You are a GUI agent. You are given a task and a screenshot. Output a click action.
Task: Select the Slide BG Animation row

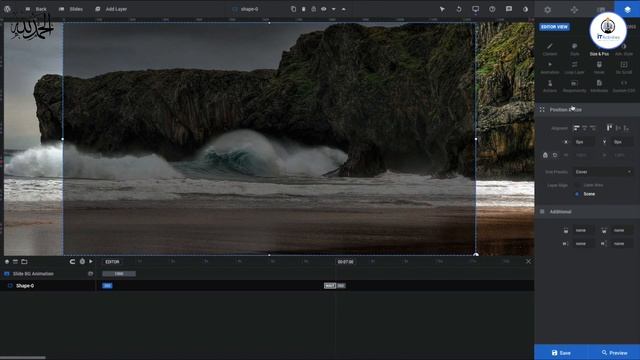(x=48, y=274)
